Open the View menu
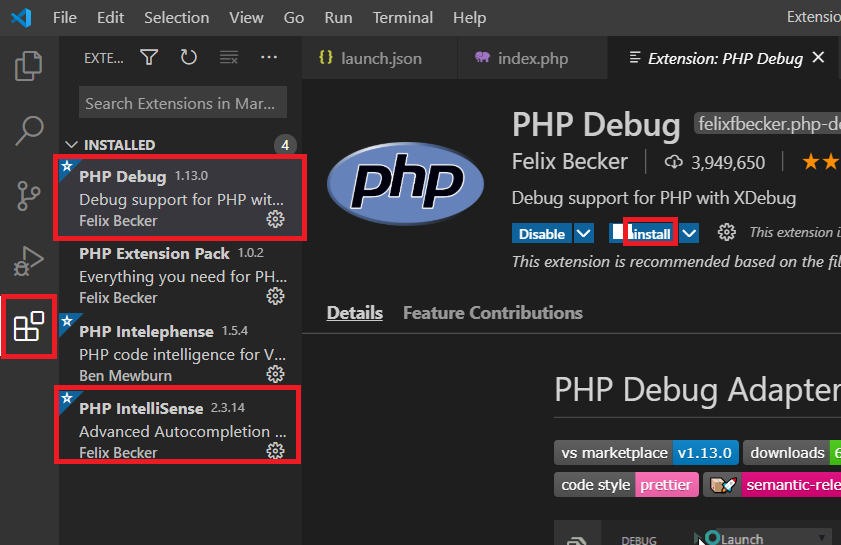 point(246,18)
